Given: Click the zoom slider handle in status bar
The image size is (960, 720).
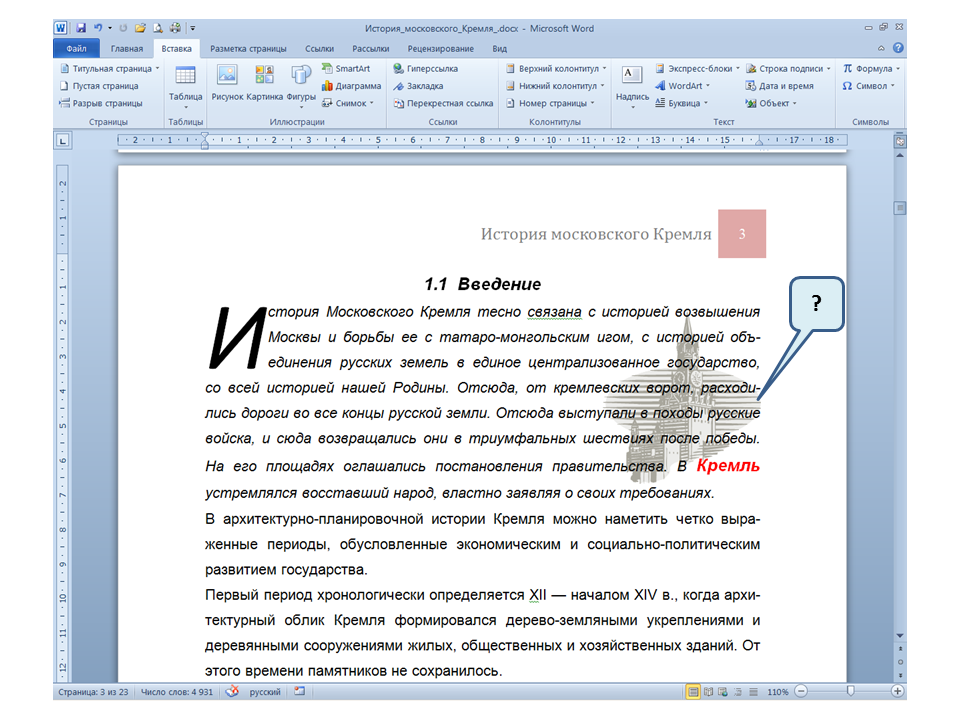Looking at the screenshot, I should coord(850,692).
